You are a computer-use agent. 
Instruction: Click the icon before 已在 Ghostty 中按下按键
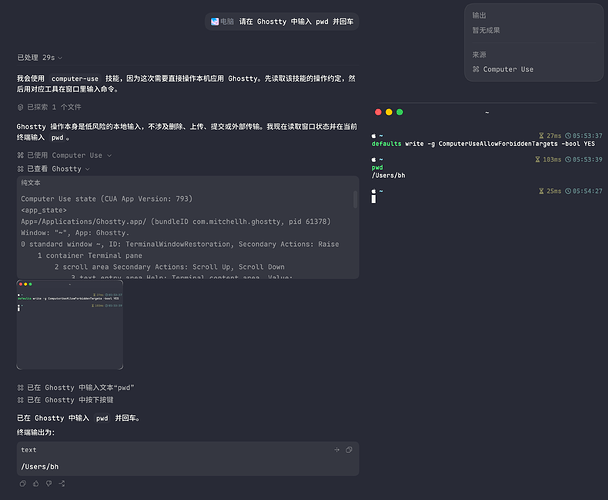click(x=21, y=400)
